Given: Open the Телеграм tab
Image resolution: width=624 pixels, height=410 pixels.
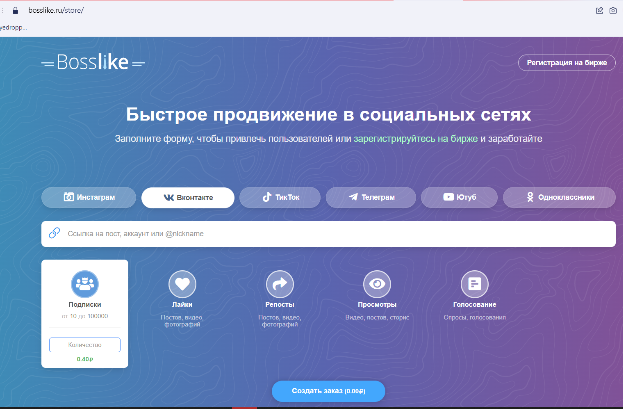Looking at the screenshot, I should pos(371,197).
